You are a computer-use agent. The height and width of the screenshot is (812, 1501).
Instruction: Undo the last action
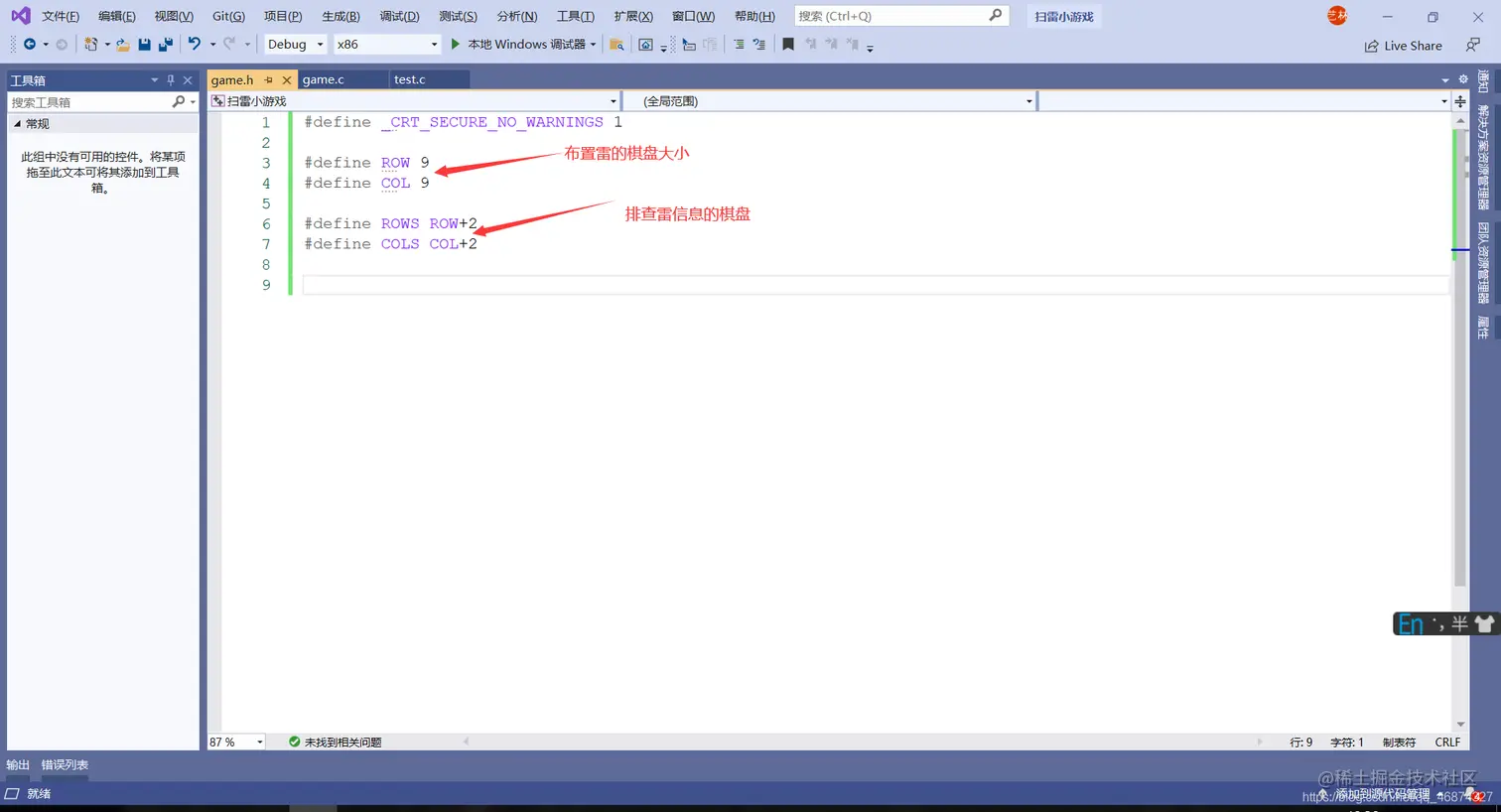coord(195,44)
